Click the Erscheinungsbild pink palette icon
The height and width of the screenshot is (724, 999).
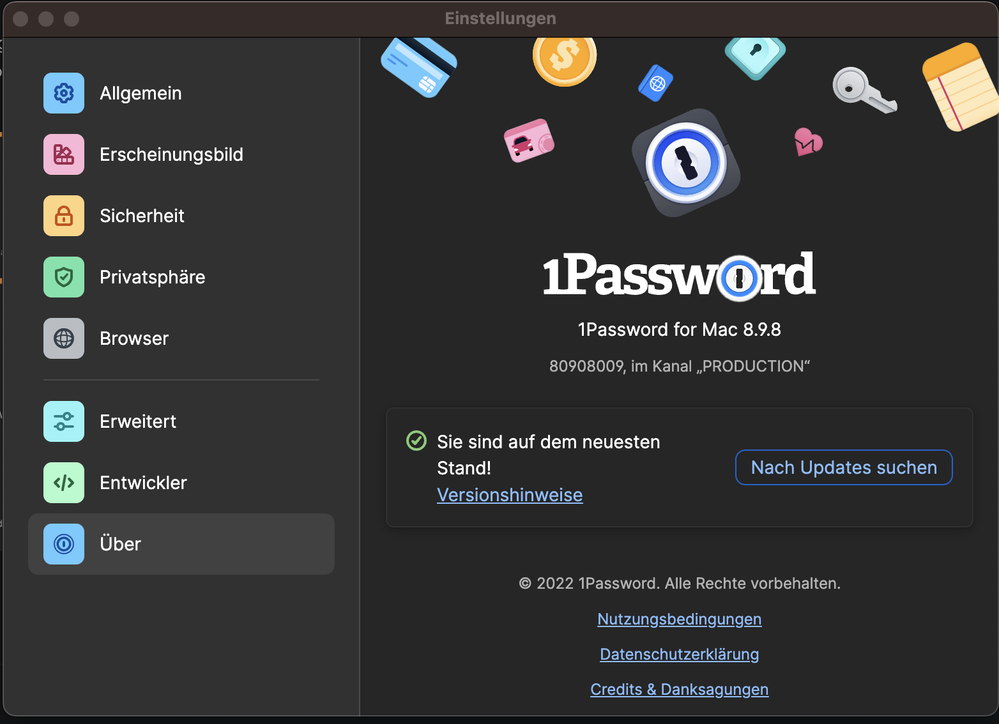click(x=64, y=155)
